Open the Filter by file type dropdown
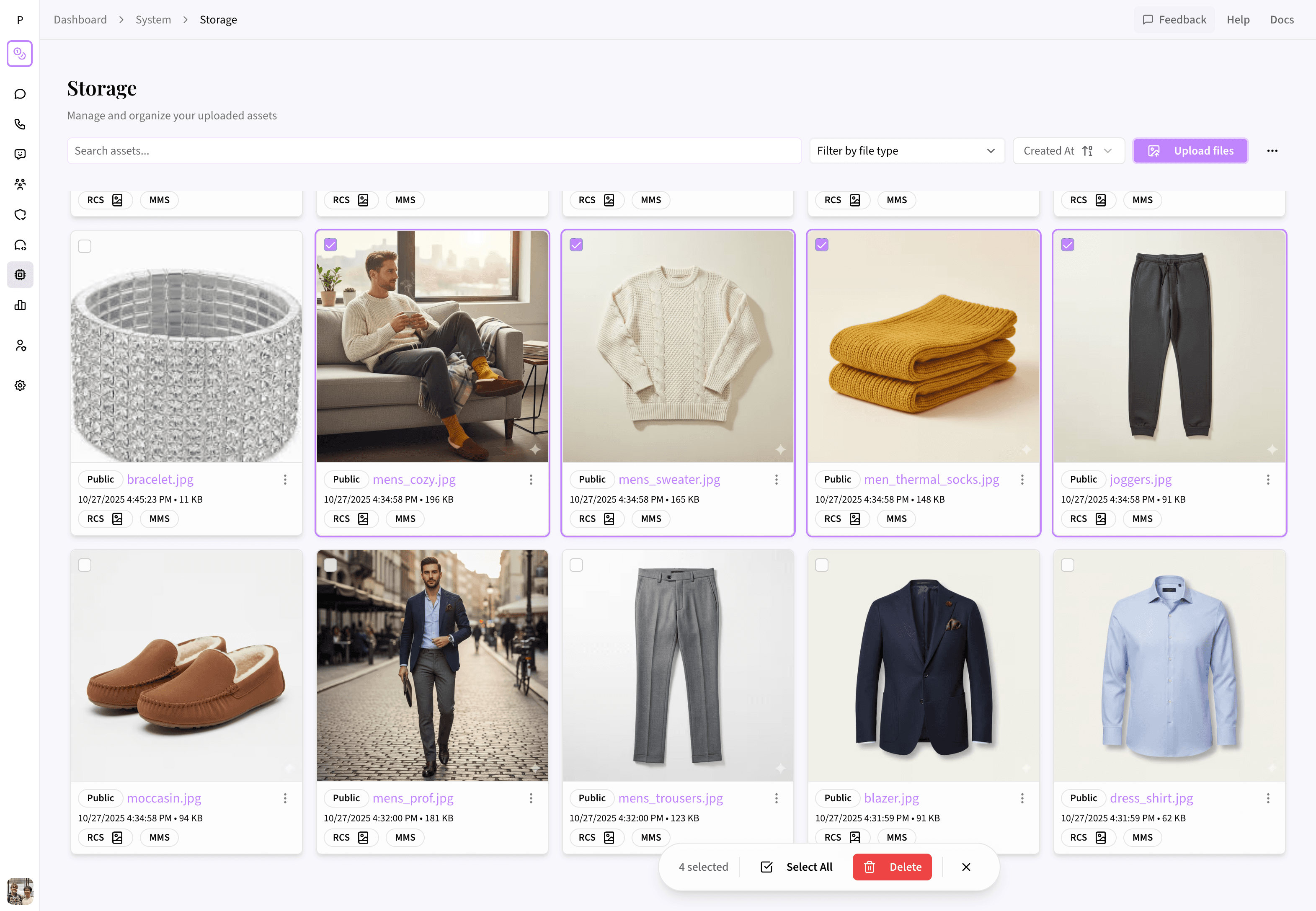The image size is (1316, 911). [x=906, y=151]
